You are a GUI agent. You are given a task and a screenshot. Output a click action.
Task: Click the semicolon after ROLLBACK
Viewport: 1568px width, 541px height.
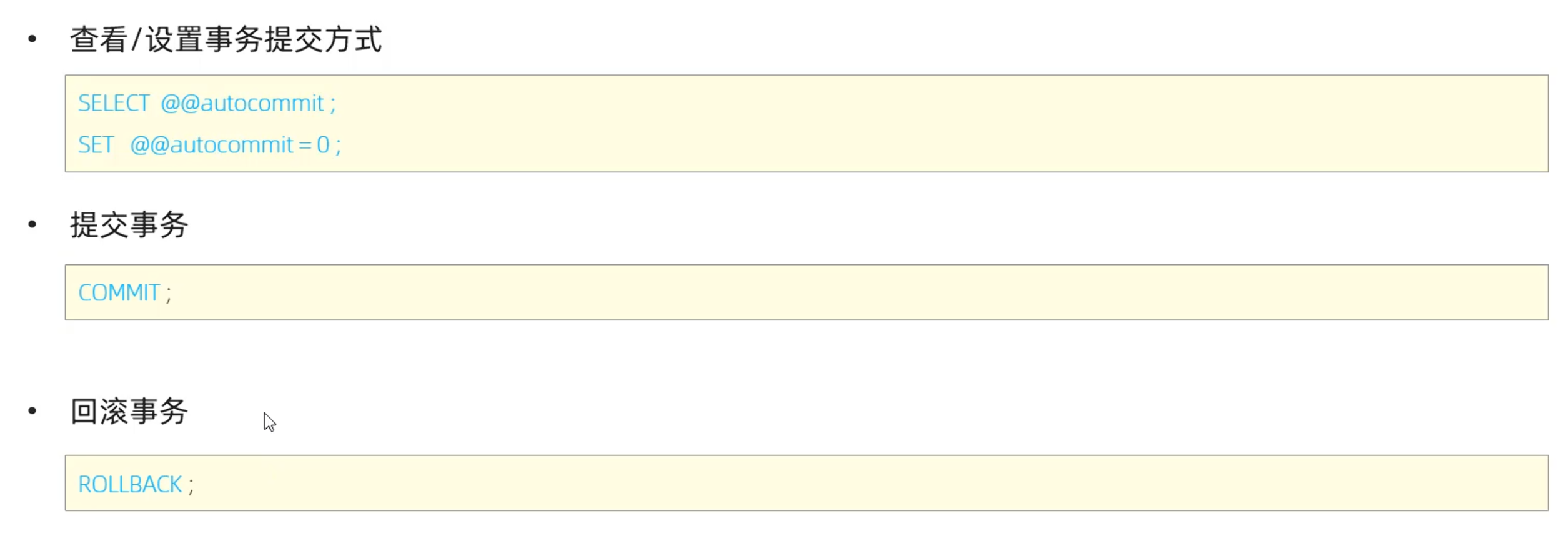pyautogui.click(x=191, y=485)
